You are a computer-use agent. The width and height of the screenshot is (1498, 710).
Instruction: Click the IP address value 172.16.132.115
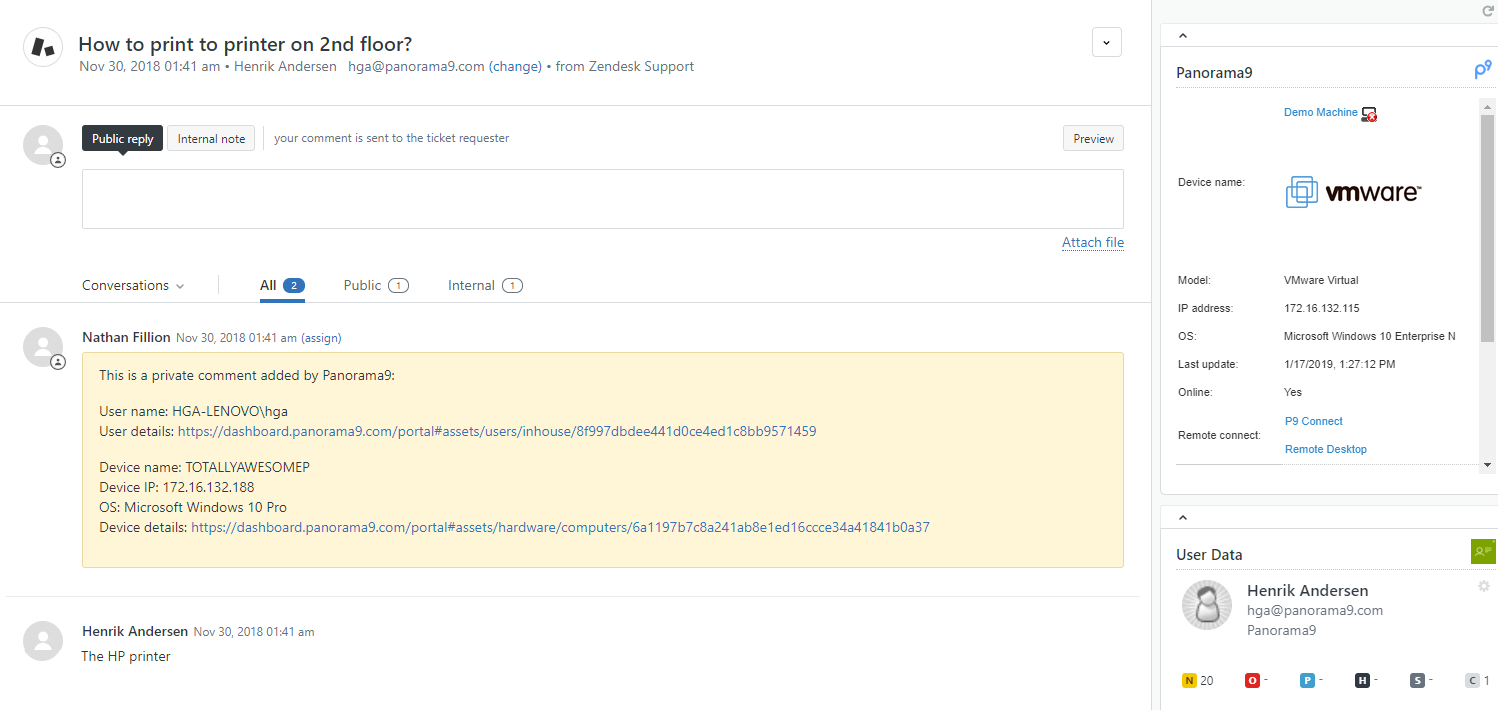pyautogui.click(x=1321, y=308)
